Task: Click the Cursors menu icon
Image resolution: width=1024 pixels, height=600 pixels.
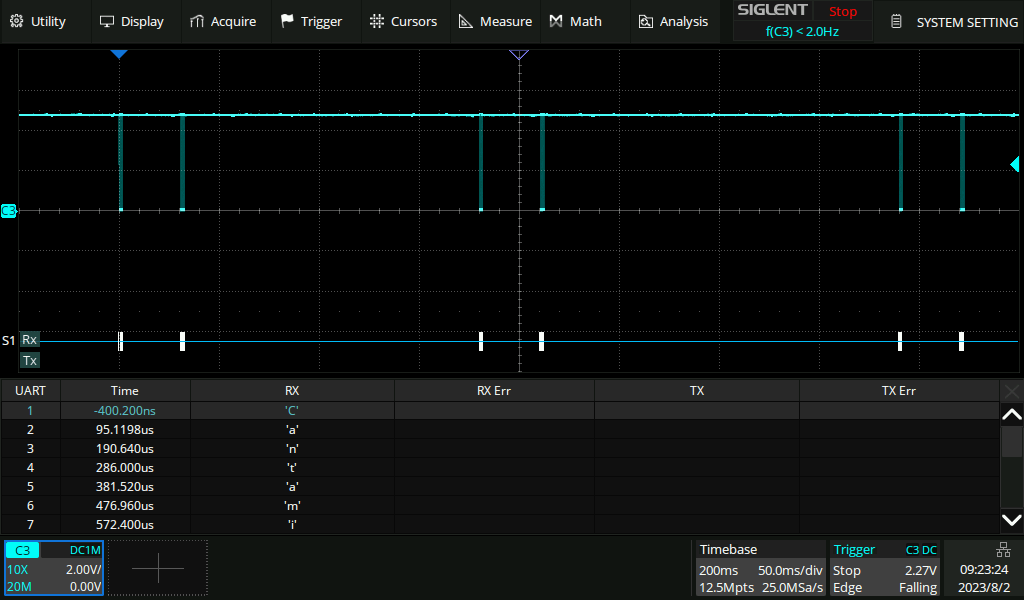Action: point(376,21)
